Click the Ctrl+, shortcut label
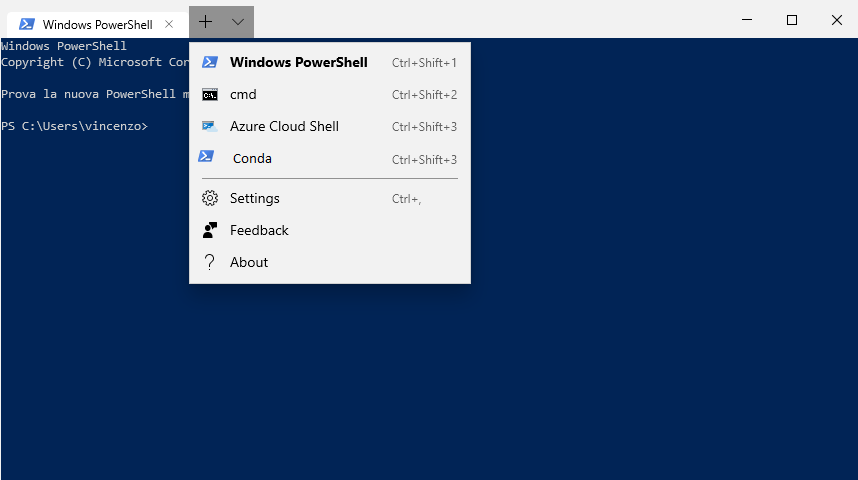This screenshot has width=858, height=480. [407, 199]
